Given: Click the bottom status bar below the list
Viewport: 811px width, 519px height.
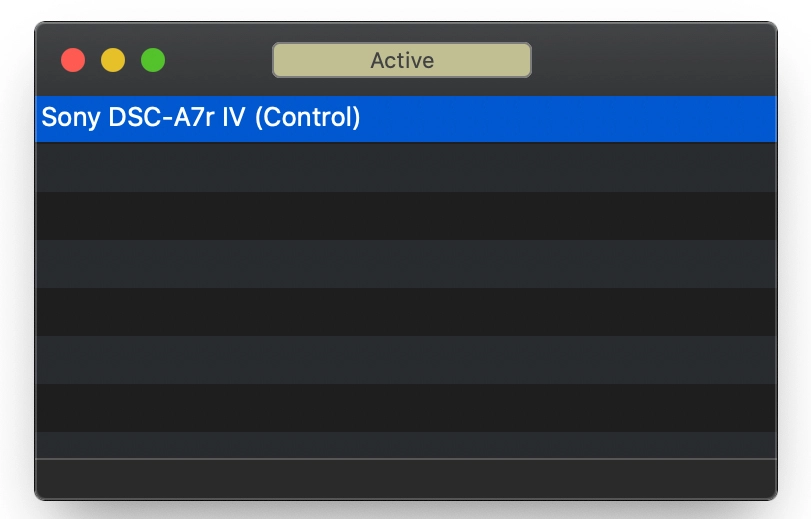Looking at the screenshot, I should 406,479.
